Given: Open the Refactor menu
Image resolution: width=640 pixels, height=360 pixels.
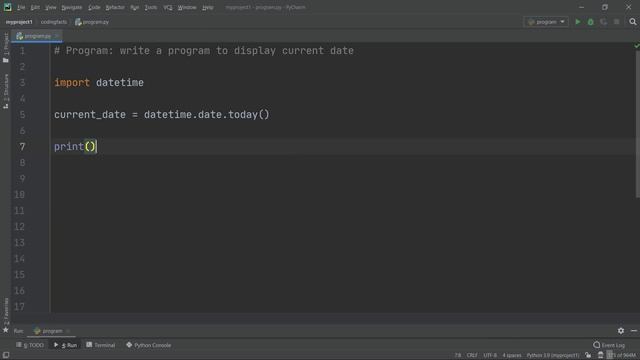Looking at the screenshot, I should coord(115,7).
